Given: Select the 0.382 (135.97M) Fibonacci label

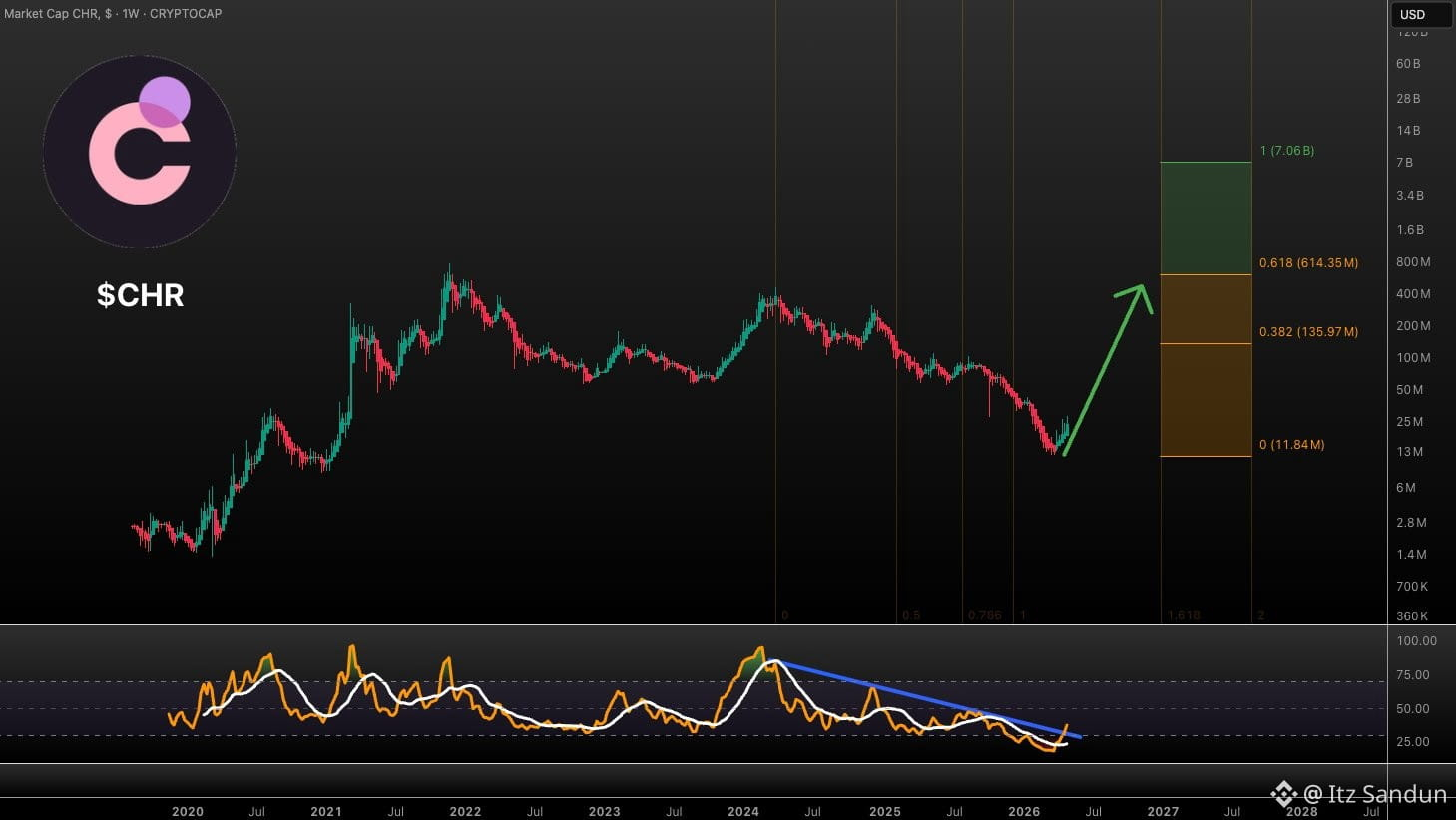Looking at the screenshot, I should point(1308,332).
